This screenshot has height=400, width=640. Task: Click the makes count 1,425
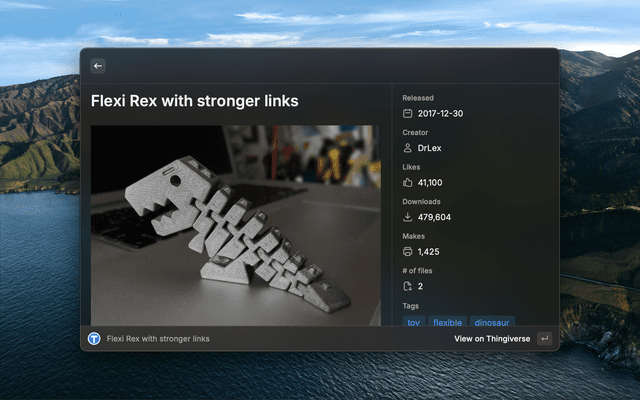(428, 252)
